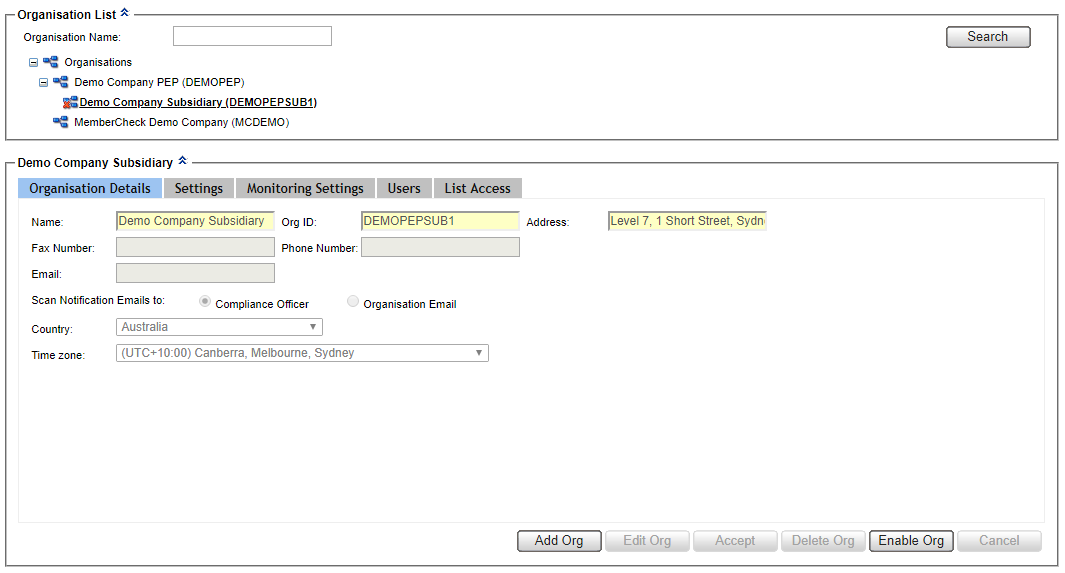The height and width of the screenshot is (573, 1065).
Task: Switch to the Users tab
Action: (x=404, y=189)
